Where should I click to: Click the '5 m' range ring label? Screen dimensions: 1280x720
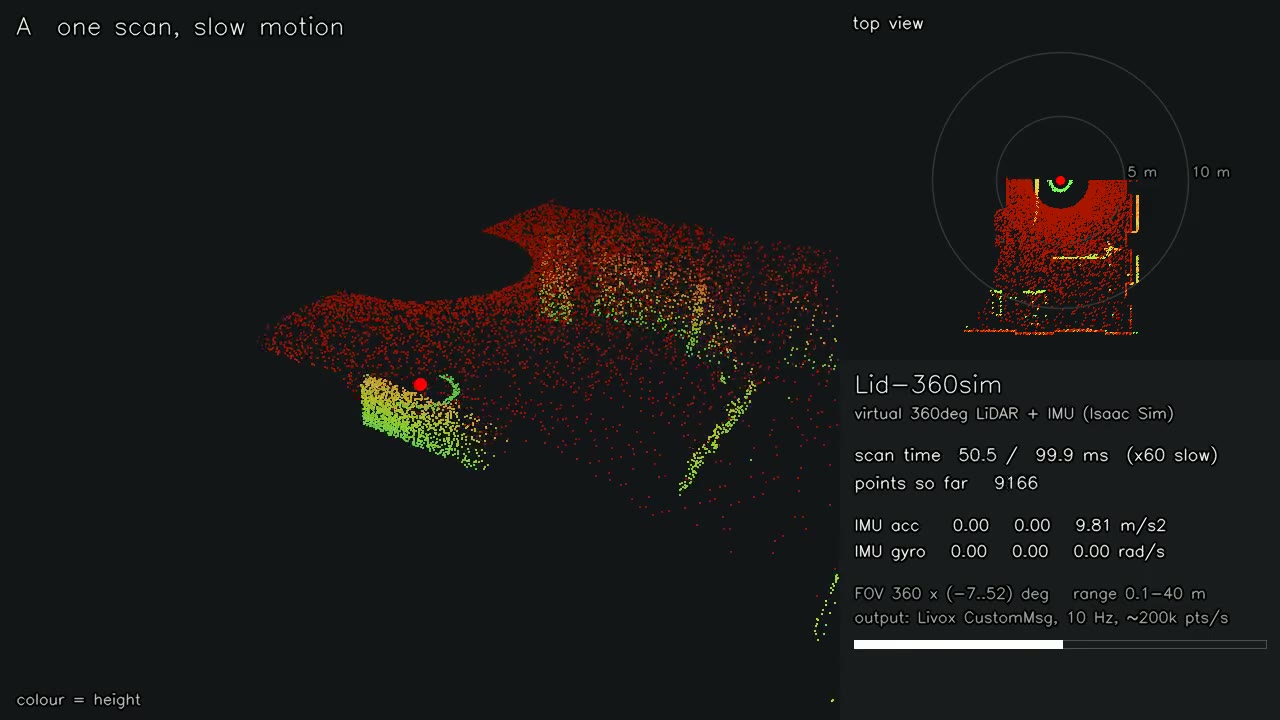click(1142, 172)
